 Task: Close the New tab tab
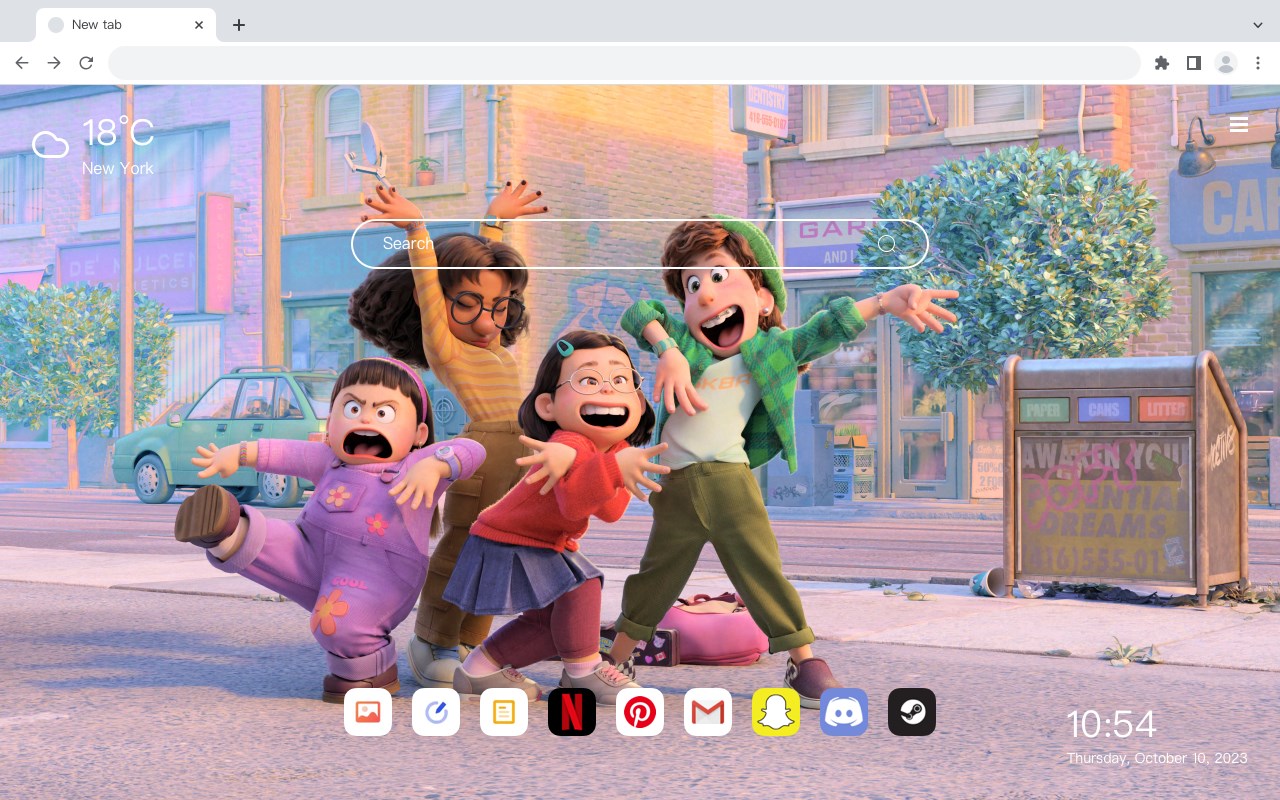(x=199, y=25)
